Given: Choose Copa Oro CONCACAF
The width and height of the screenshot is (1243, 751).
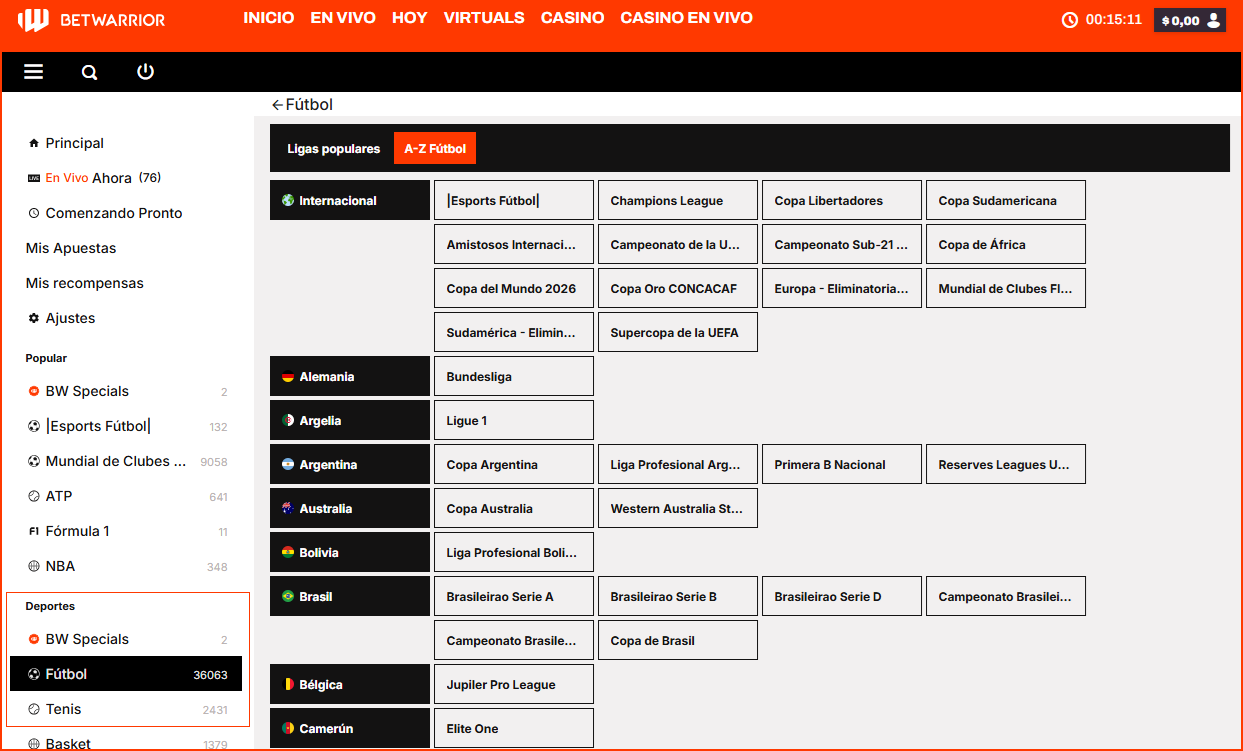Looking at the screenshot, I should pyautogui.click(x=678, y=288).
